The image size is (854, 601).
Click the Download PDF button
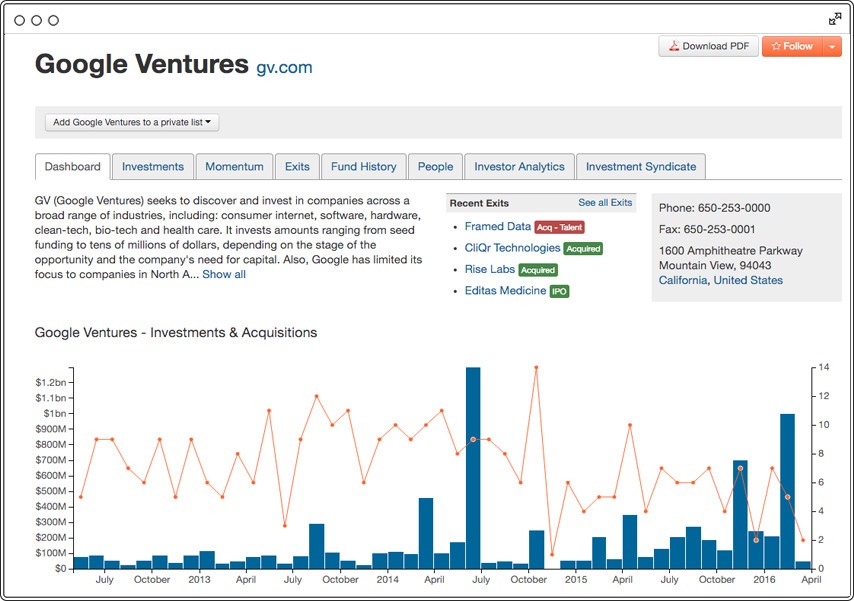(x=709, y=46)
